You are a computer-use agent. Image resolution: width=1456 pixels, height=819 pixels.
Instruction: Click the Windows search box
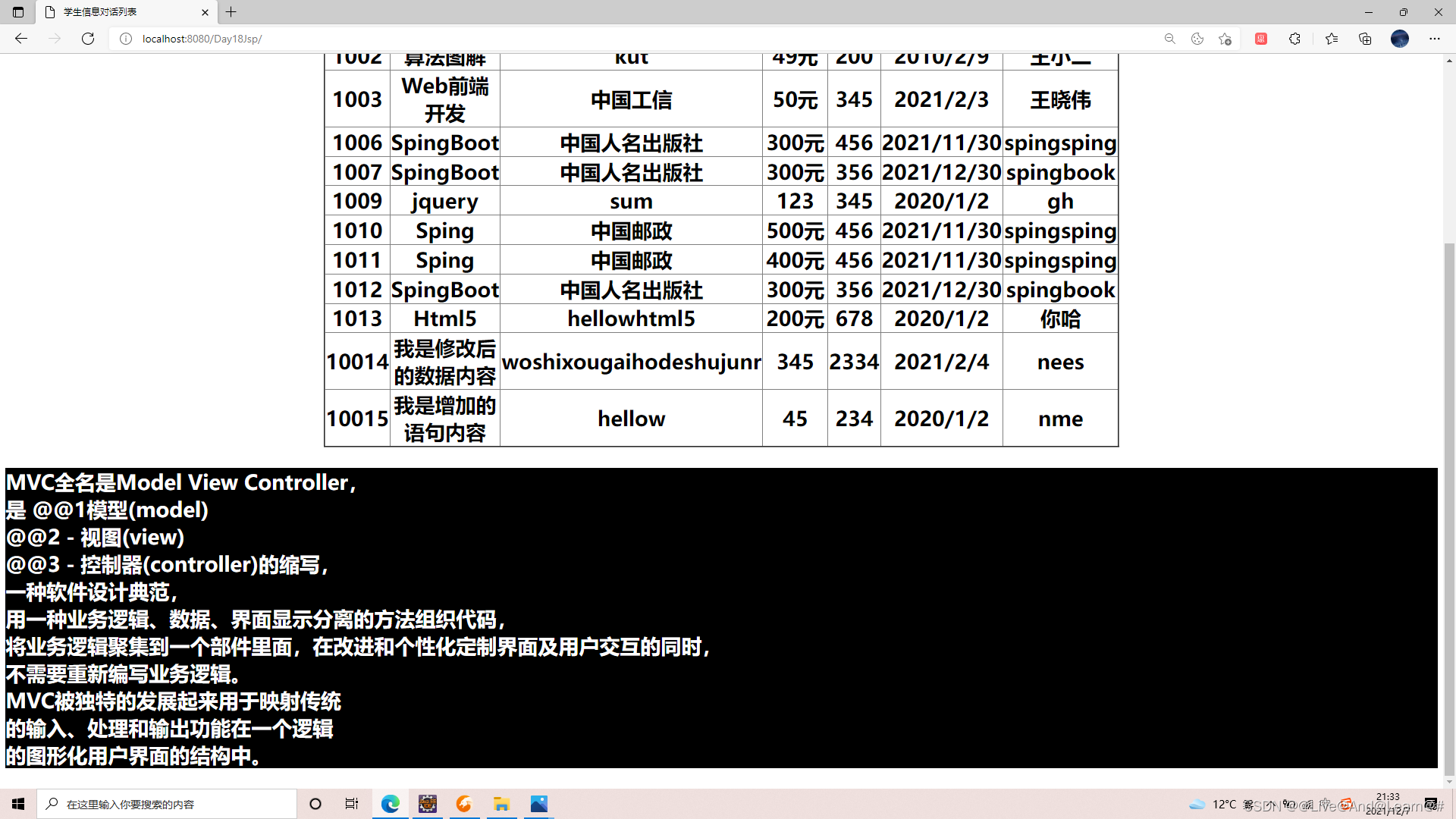coord(167,804)
